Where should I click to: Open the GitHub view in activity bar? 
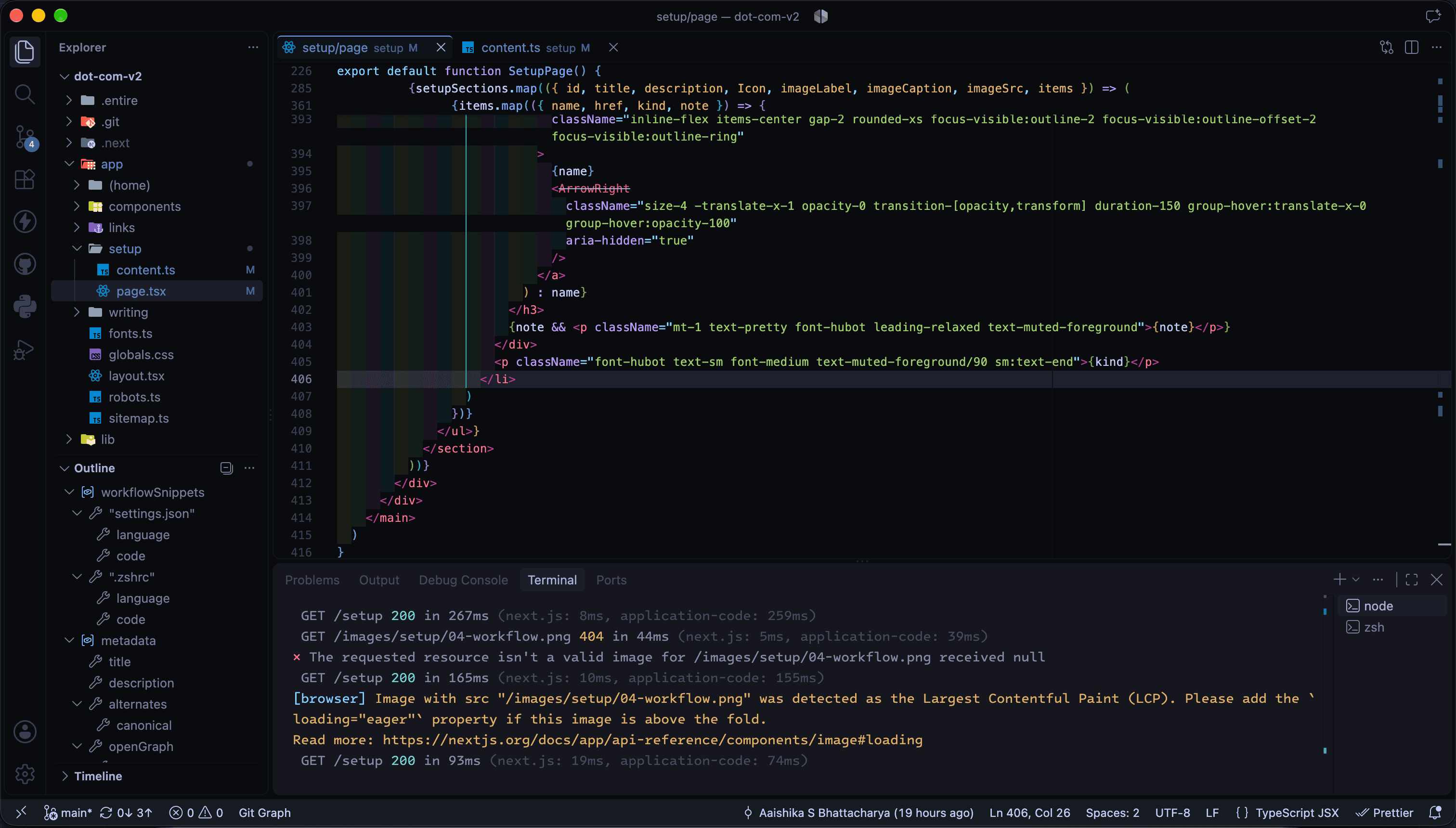point(25,264)
